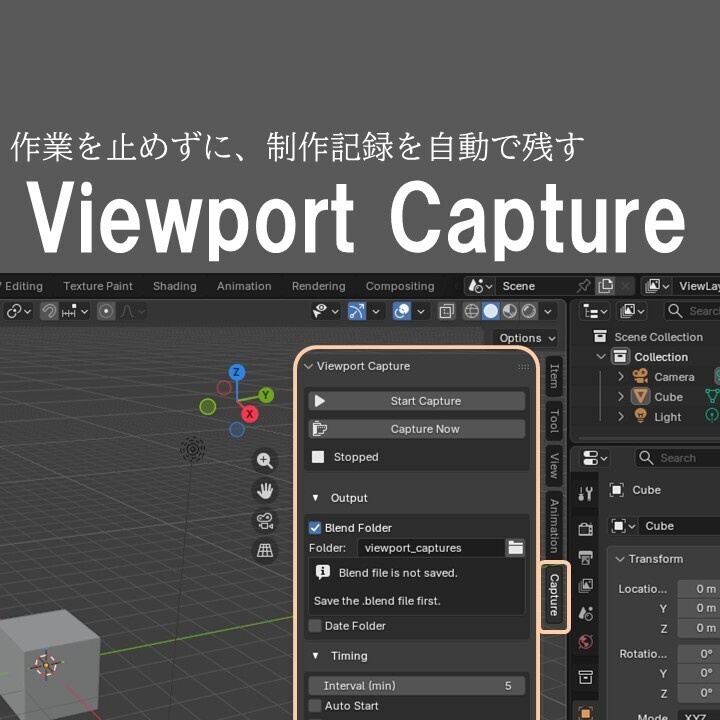Open the Tool properties tab icon
The image size is (720, 720).
[x=585, y=494]
